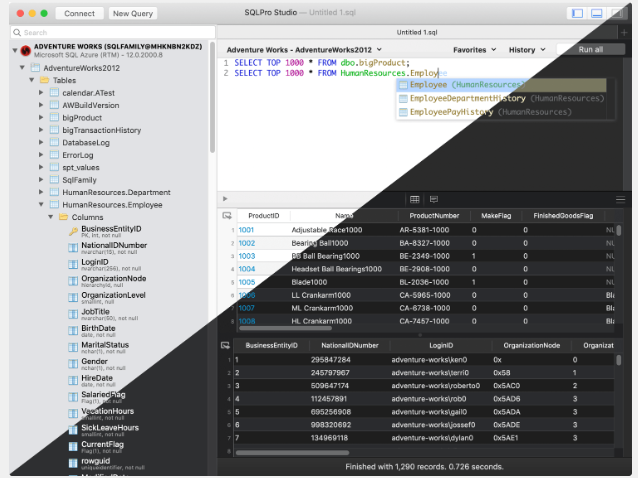Collapse the HumanResources.Employee table node
638x478 pixels.
pos(41,205)
